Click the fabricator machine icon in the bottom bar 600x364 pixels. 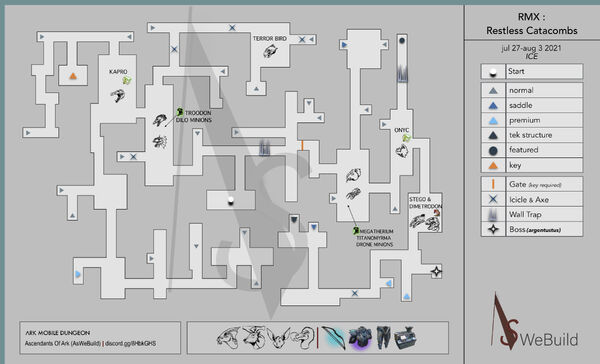click(x=405, y=338)
